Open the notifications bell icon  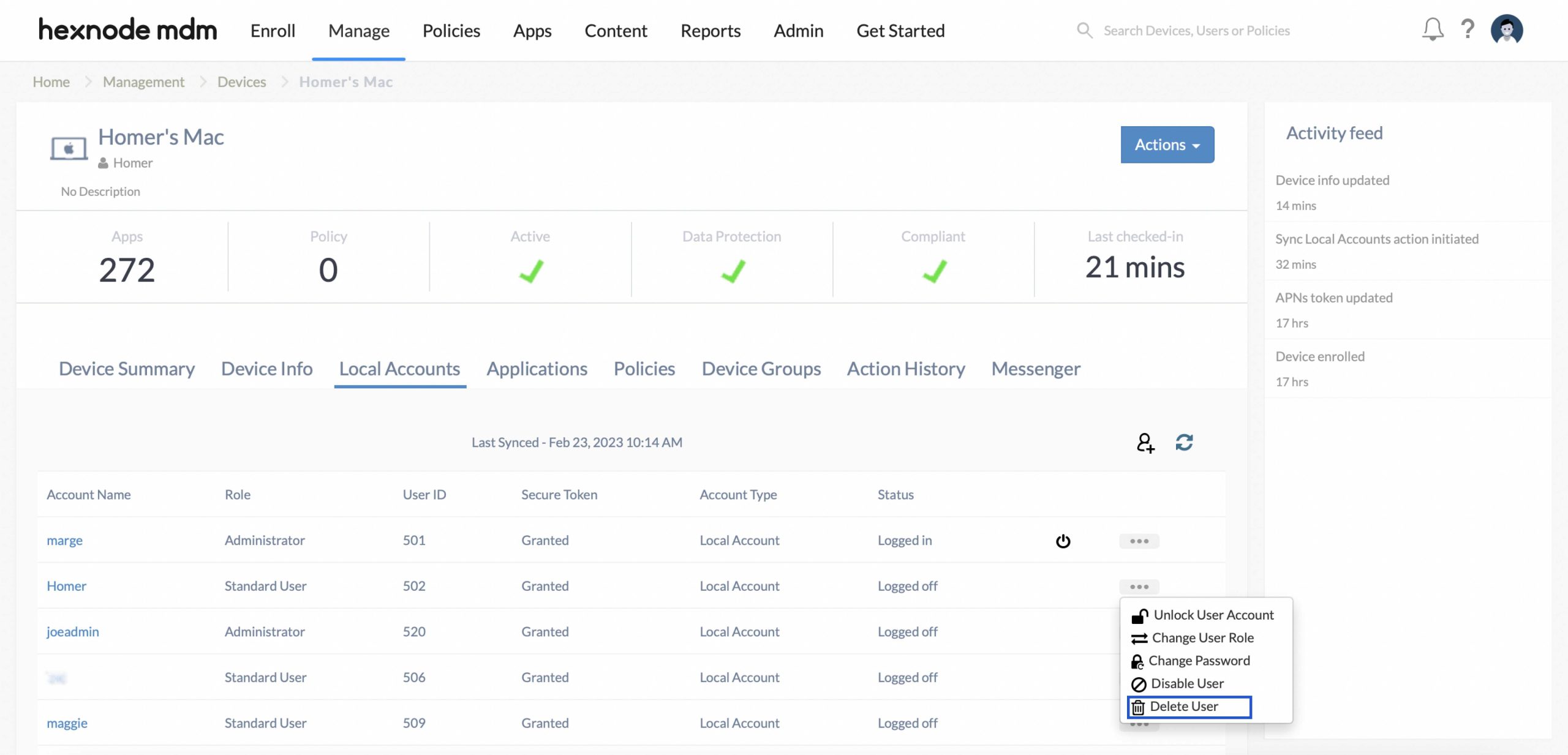(1433, 29)
